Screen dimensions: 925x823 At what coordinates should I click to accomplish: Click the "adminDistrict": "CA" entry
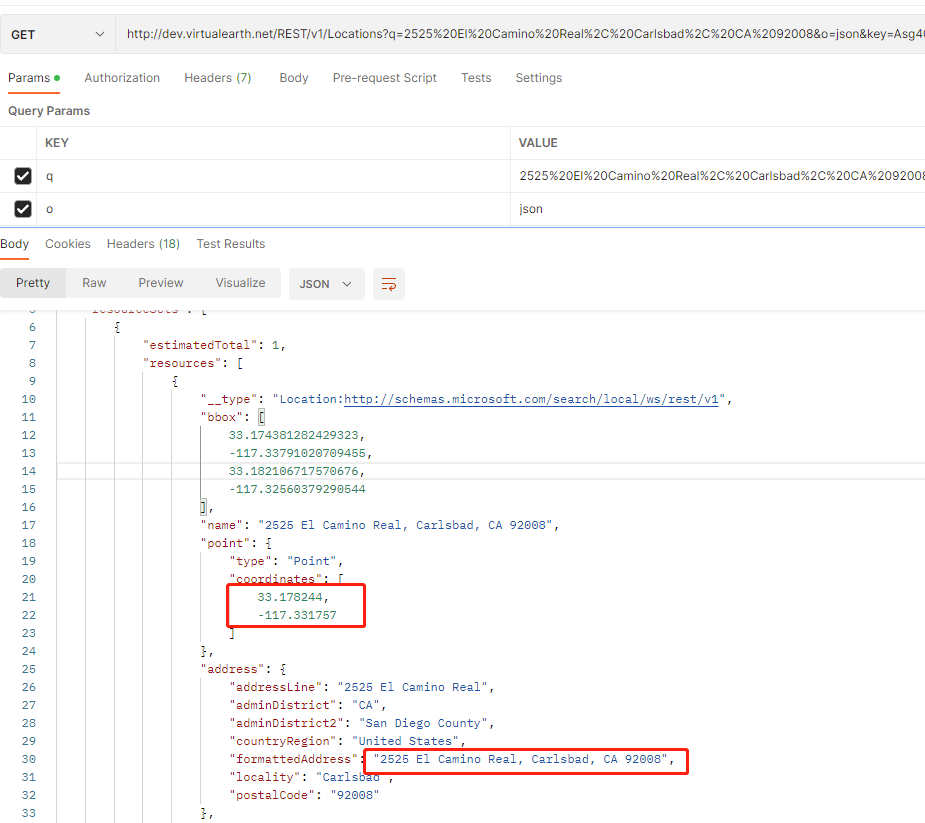pyautogui.click(x=307, y=705)
